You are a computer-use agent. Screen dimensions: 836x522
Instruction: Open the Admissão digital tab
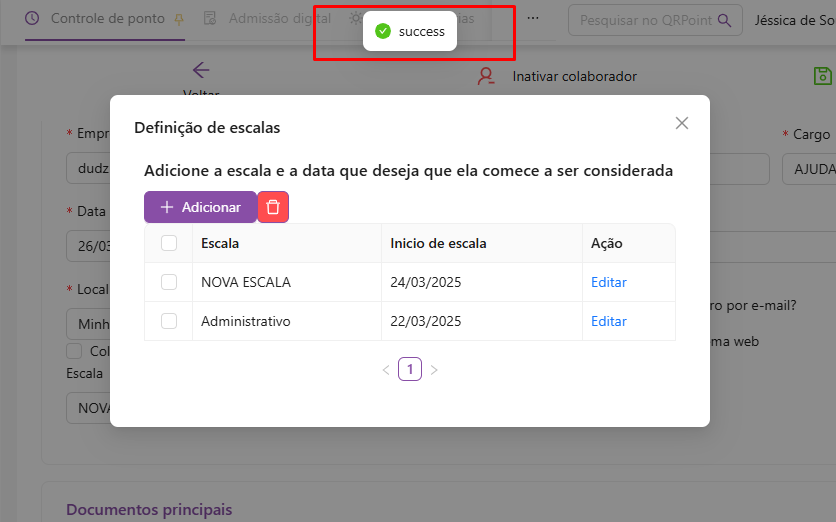[x=268, y=19]
